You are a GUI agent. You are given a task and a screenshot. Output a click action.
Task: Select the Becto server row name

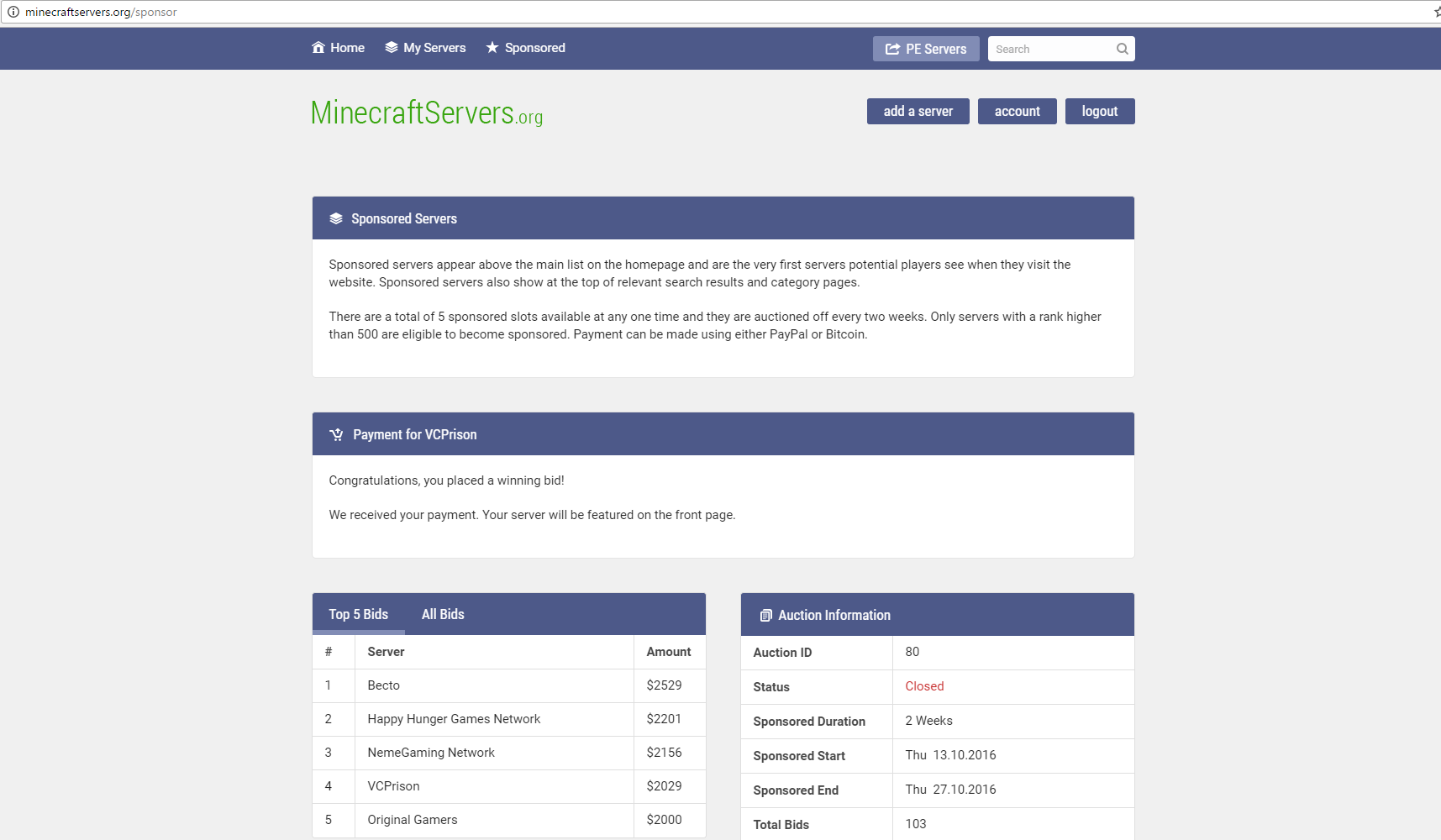pos(384,685)
